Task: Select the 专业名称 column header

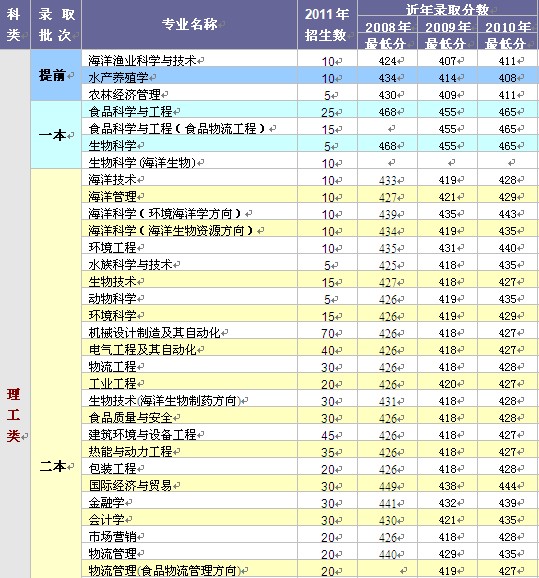Action: [x=189, y=24]
